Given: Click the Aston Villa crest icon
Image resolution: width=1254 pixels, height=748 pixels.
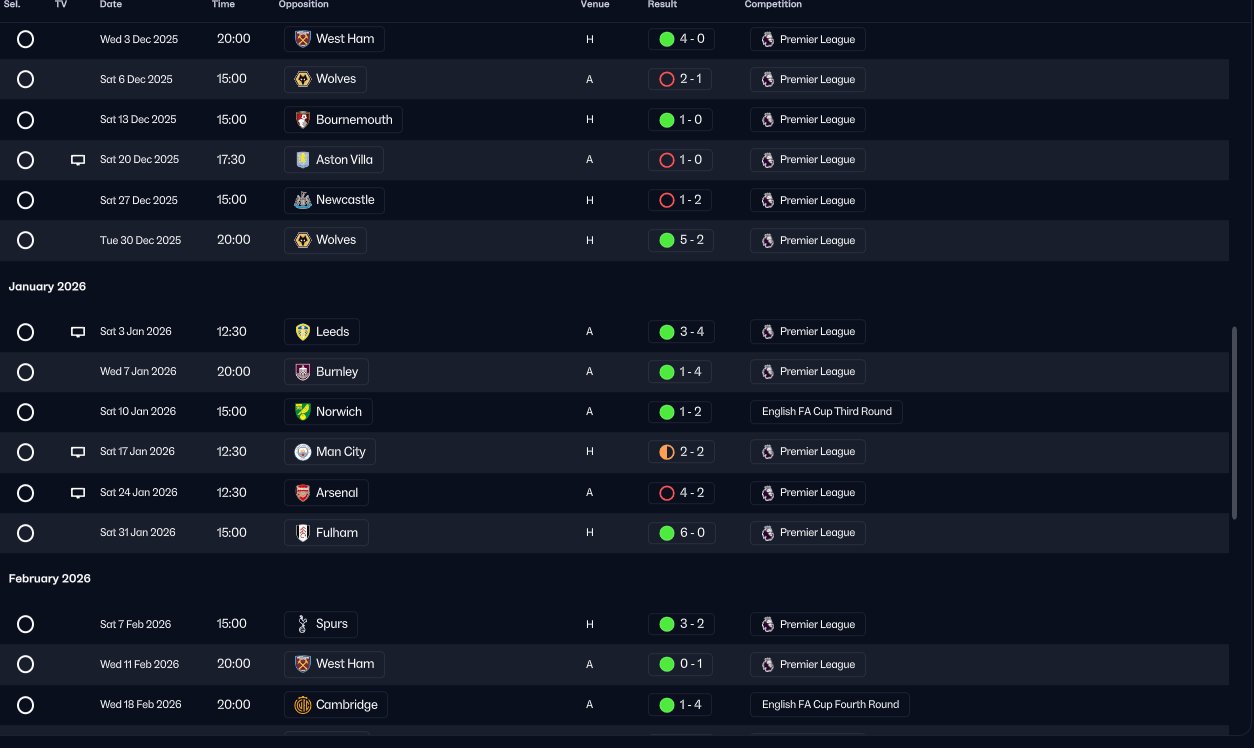Looking at the screenshot, I should [x=302, y=160].
